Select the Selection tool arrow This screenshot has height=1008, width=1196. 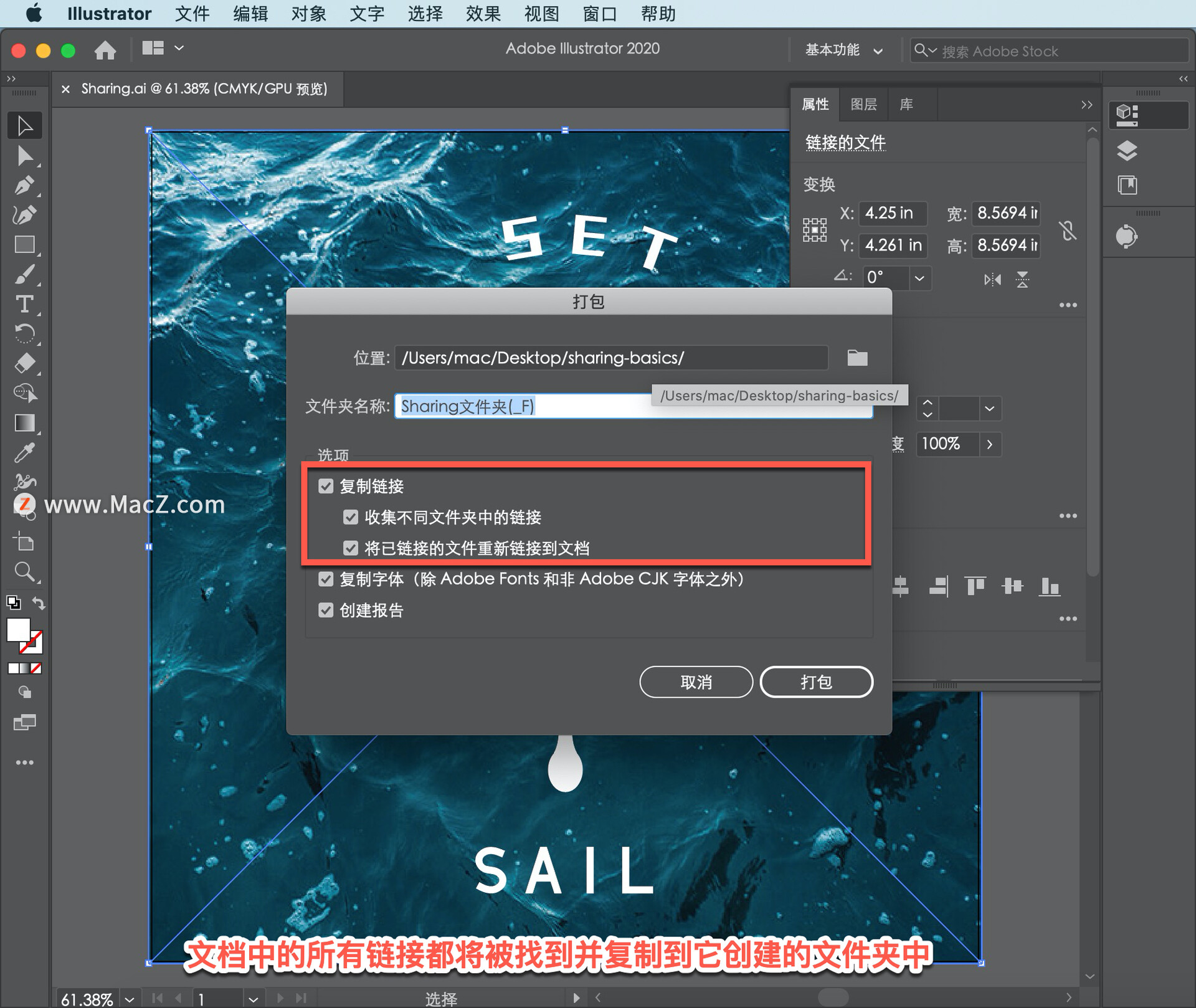25,126
